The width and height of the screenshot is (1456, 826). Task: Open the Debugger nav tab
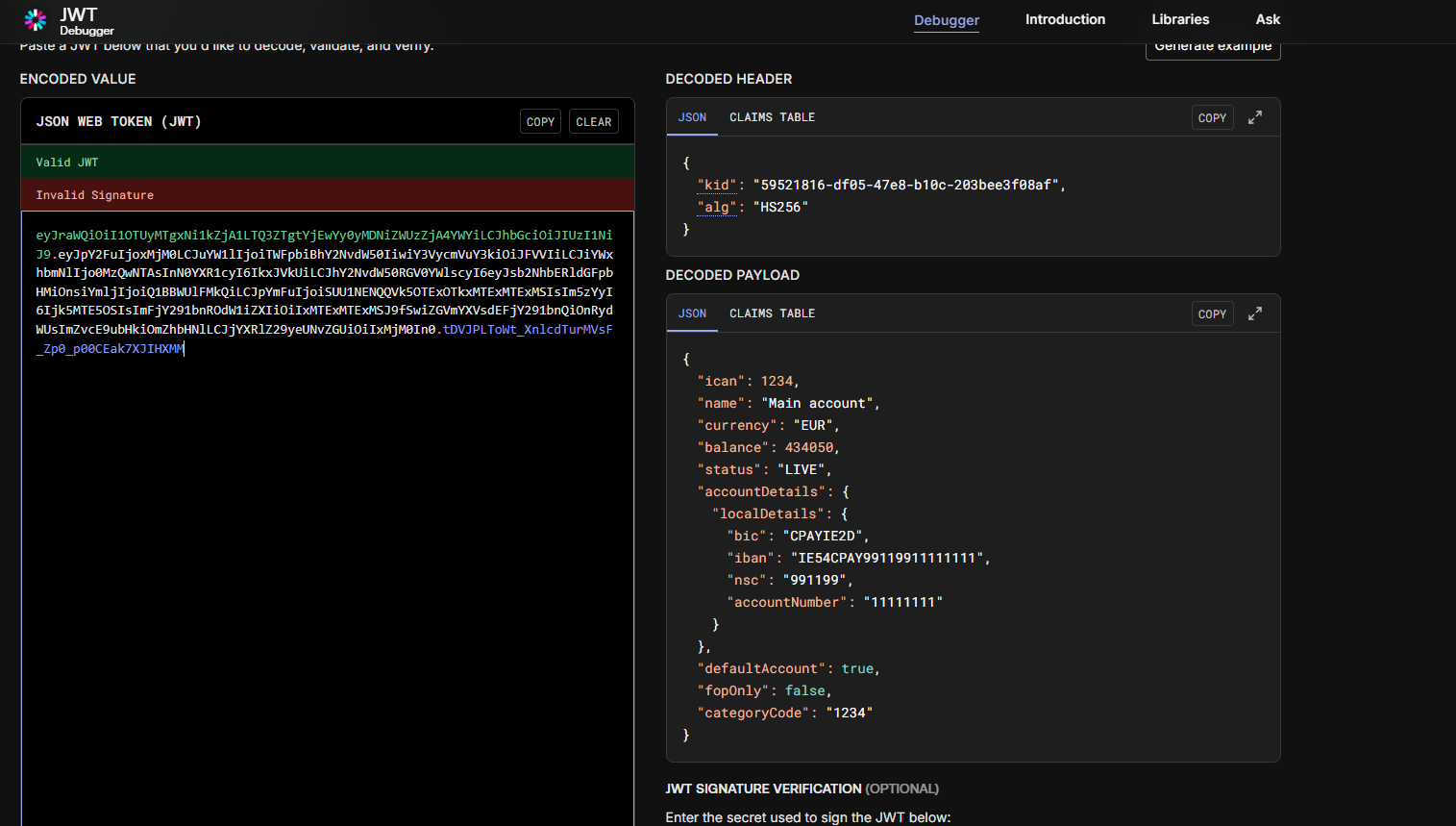(947, 19)
